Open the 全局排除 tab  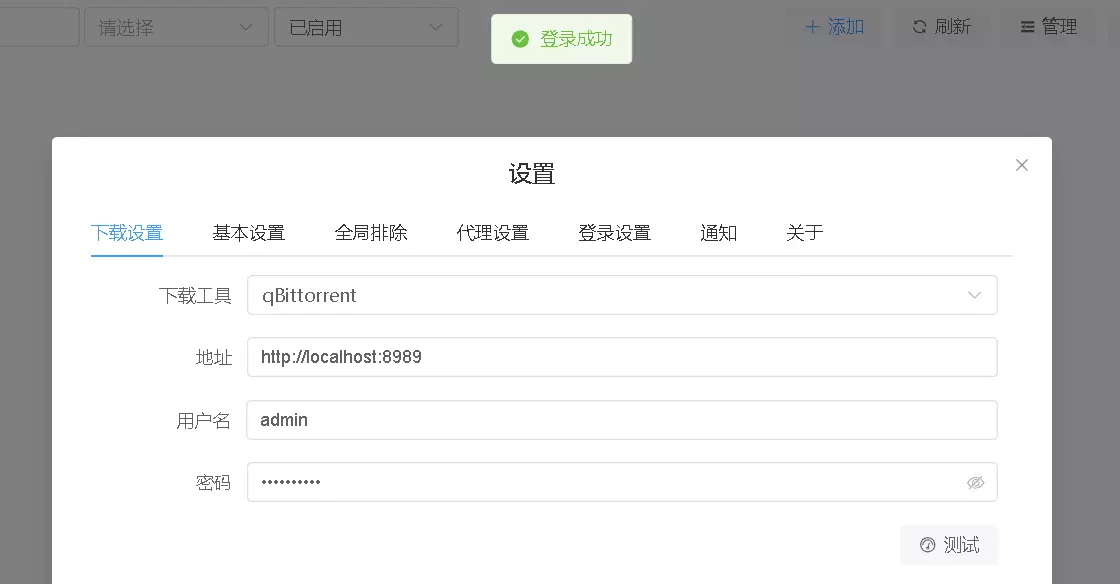pos(371,233)
